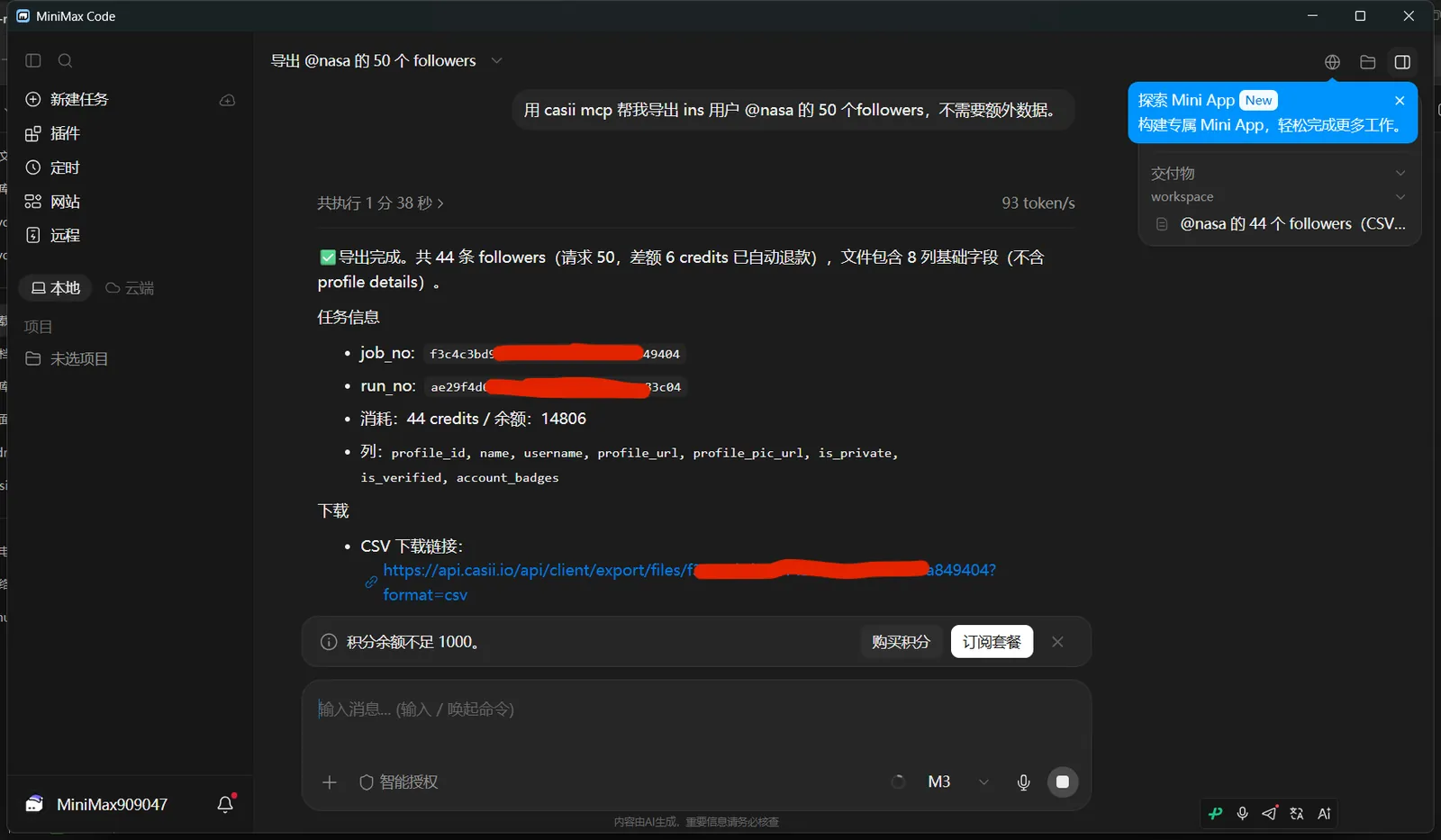Open the 定时 scheduled section
This screenshot has width=1441, height=840.
53,167
